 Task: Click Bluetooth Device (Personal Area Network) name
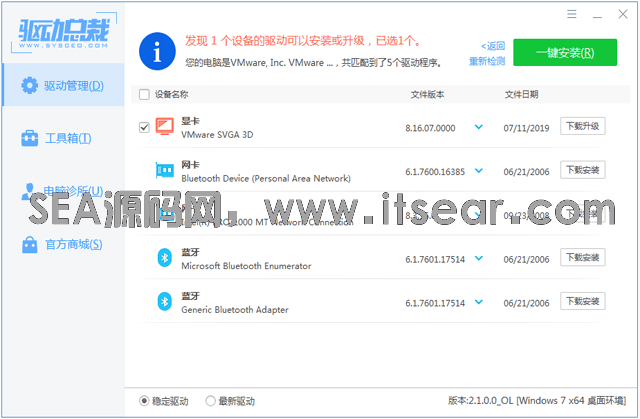[266, 178]
